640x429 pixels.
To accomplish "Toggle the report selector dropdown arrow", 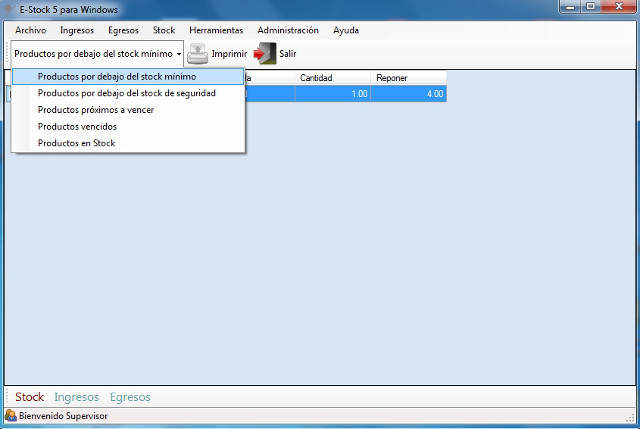I will (x=179, y=54).
